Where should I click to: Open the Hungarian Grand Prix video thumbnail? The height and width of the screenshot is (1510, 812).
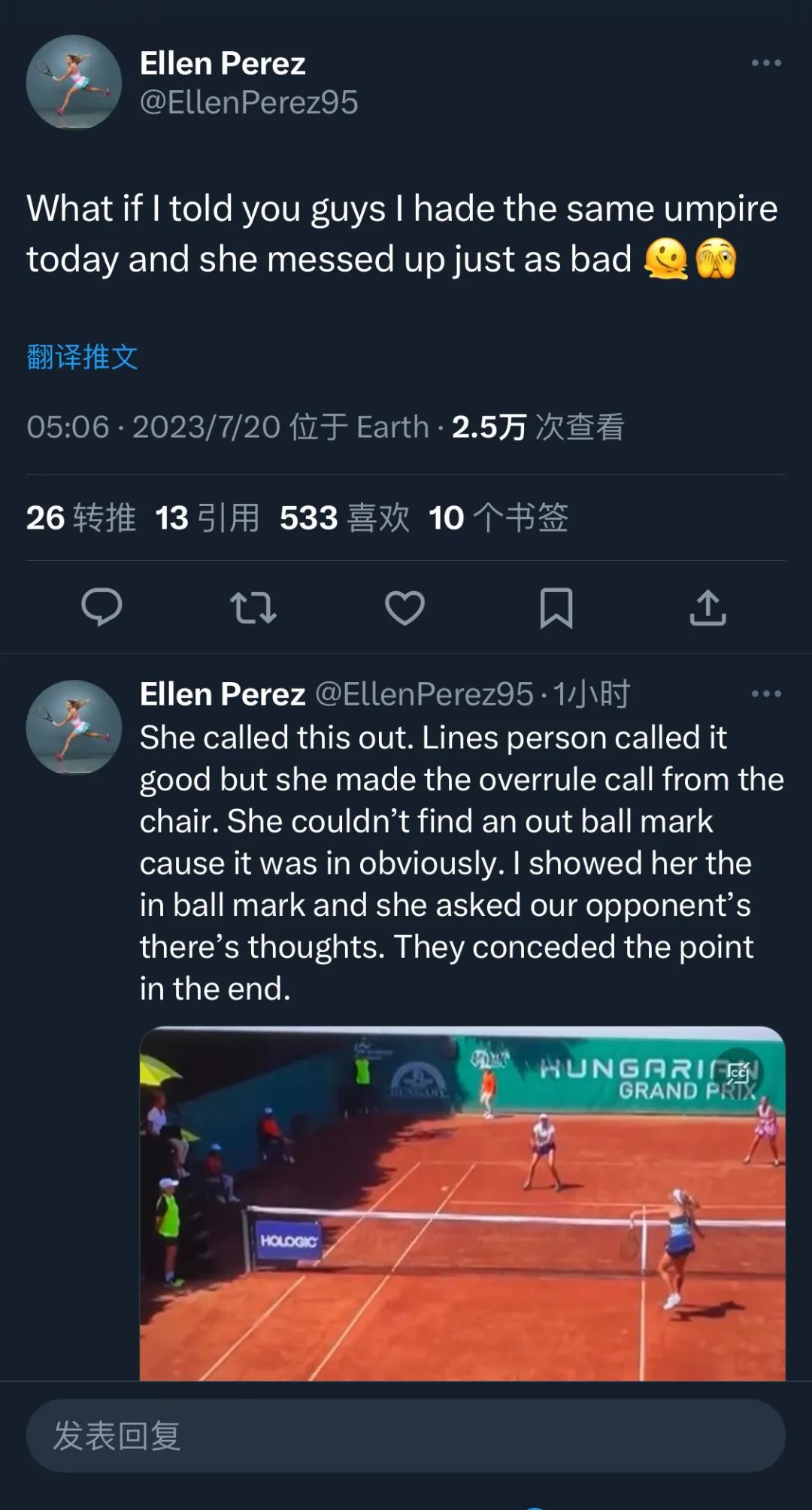point(462,1203)
